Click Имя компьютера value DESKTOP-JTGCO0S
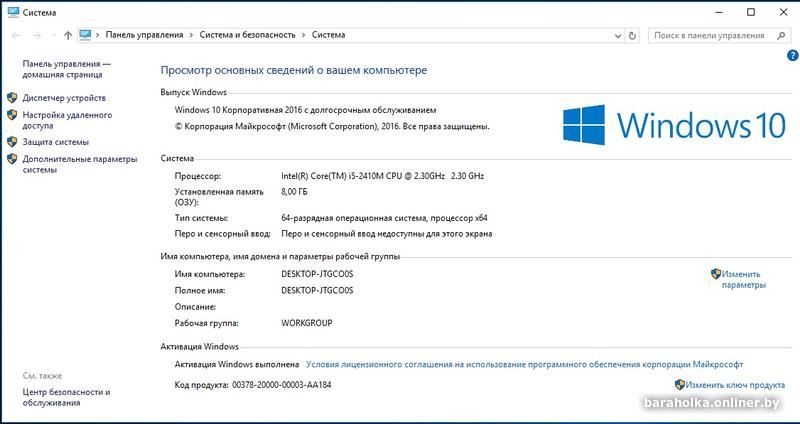 coord(317,274)
